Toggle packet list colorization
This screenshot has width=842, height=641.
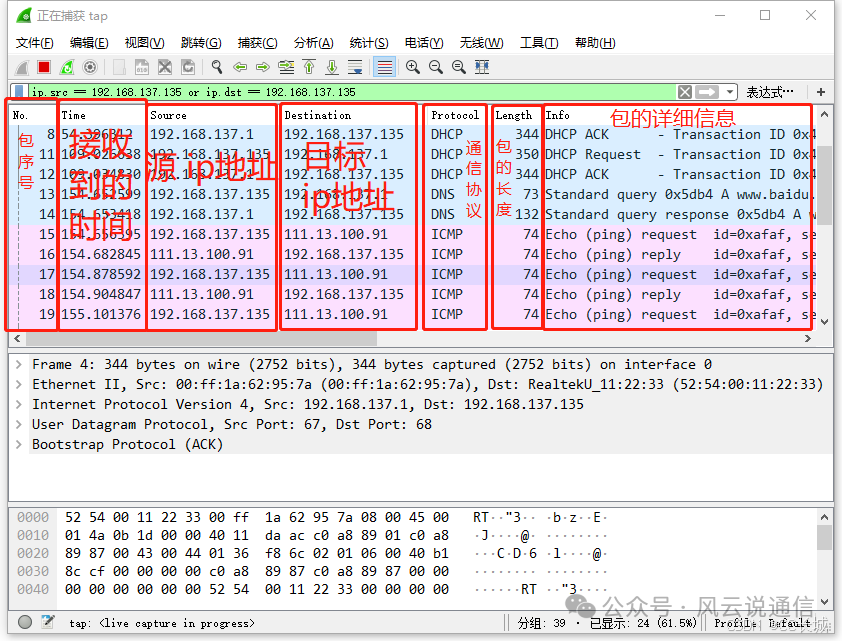click(x=384, y=67)
